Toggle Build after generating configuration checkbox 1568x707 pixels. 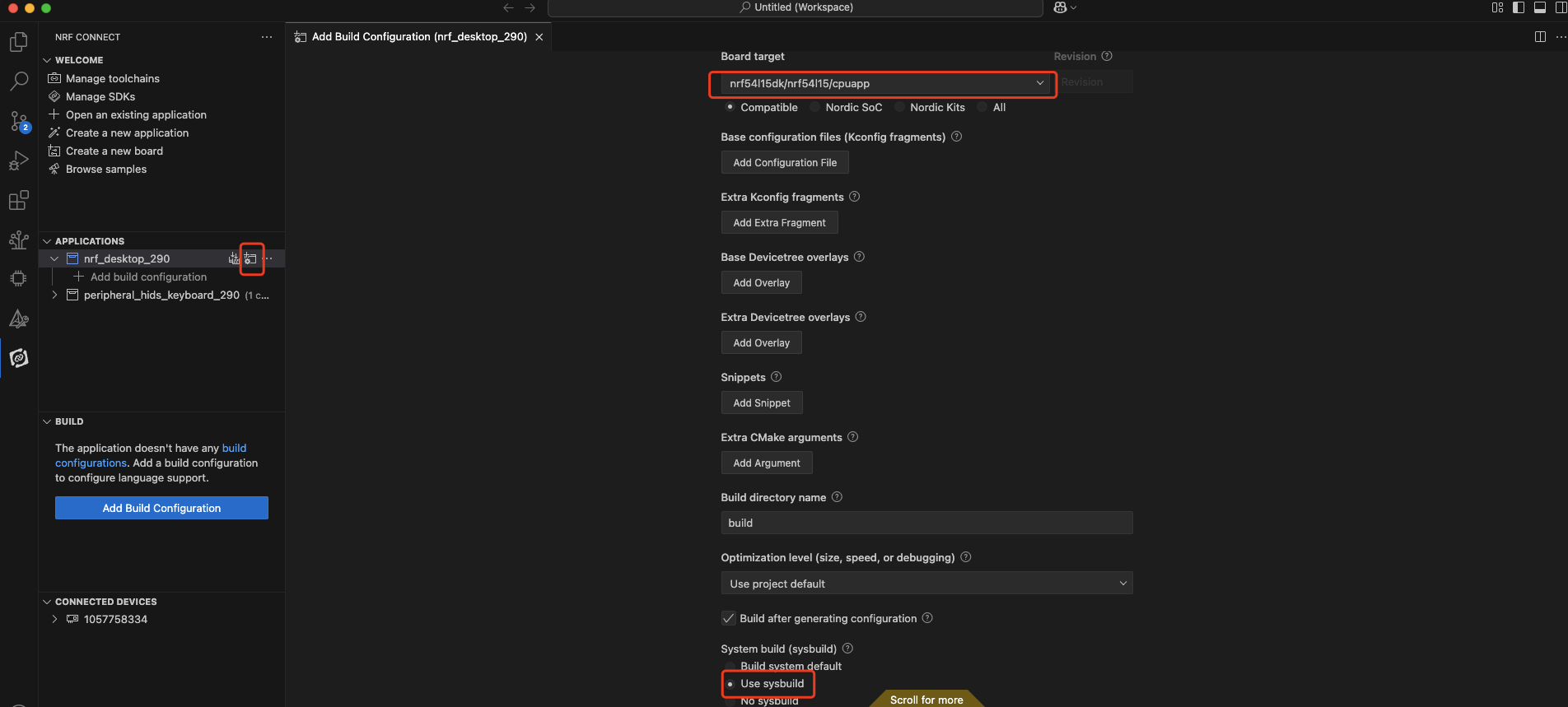tap(729, 618)
